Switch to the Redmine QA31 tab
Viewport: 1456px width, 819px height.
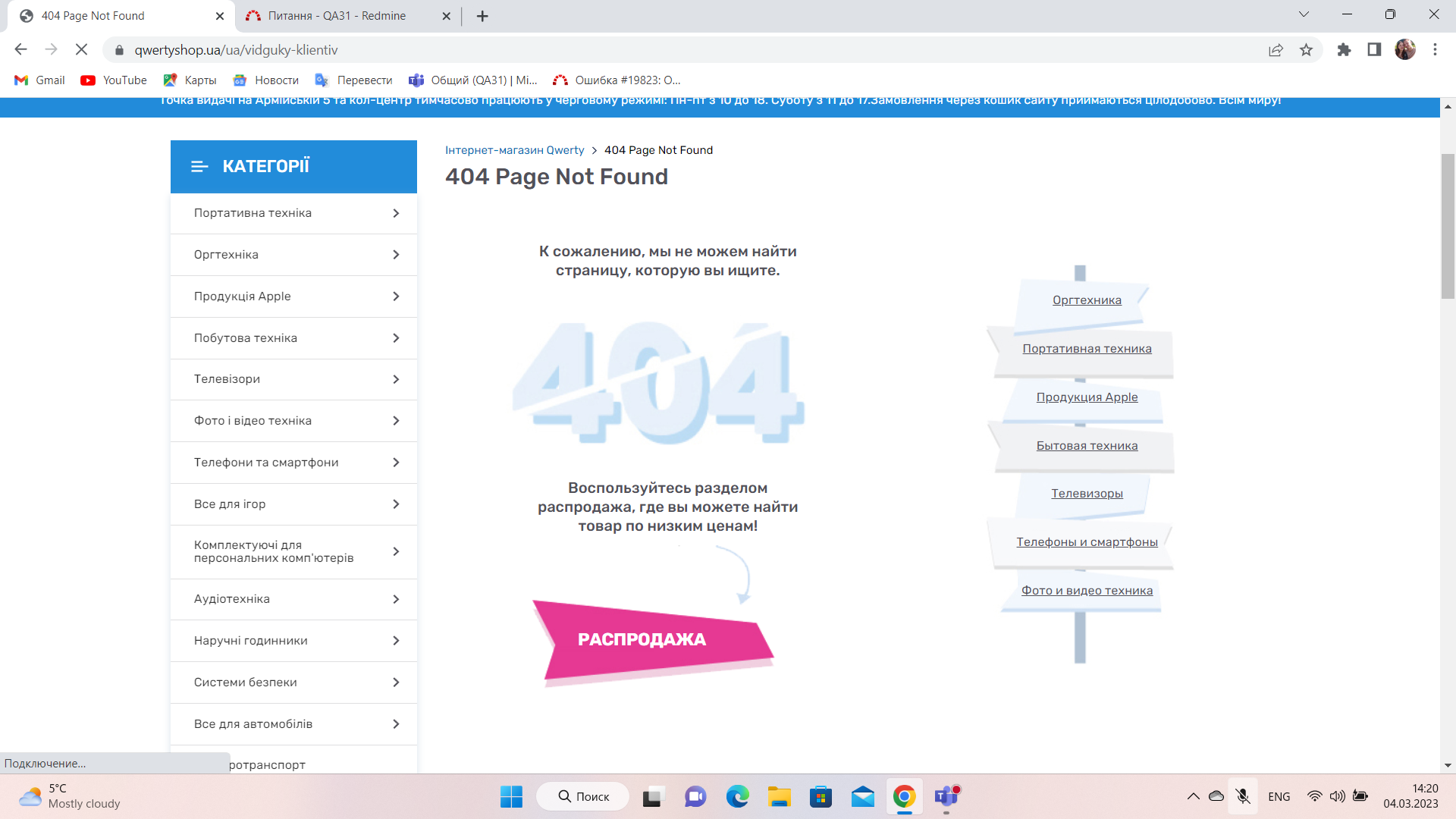point(337,16)
